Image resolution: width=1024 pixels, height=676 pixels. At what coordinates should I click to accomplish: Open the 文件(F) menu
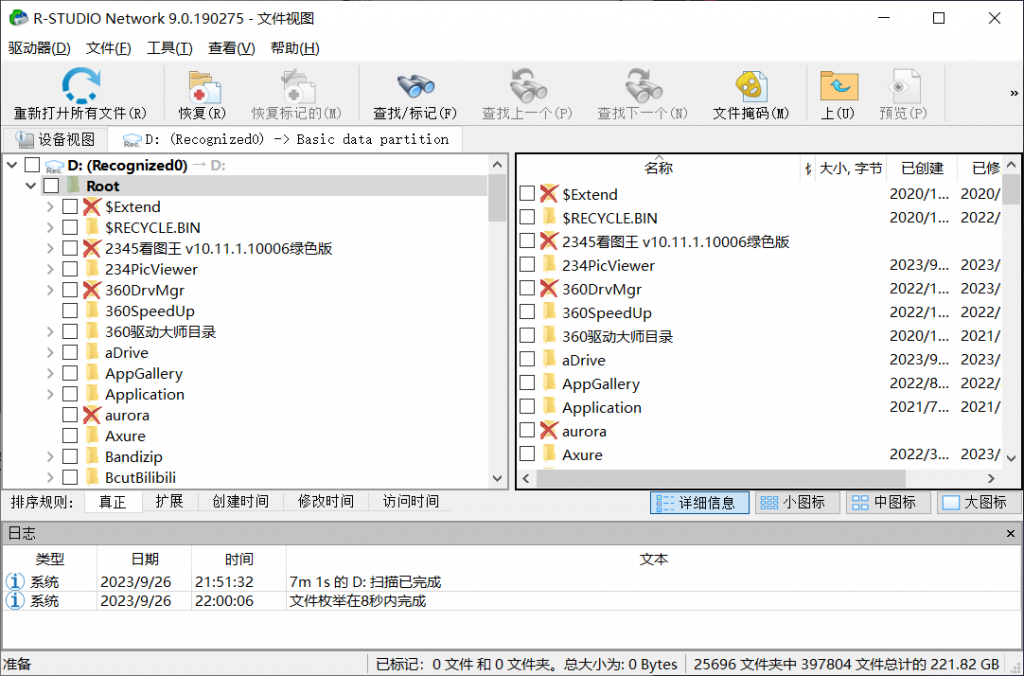click(108, 48)
